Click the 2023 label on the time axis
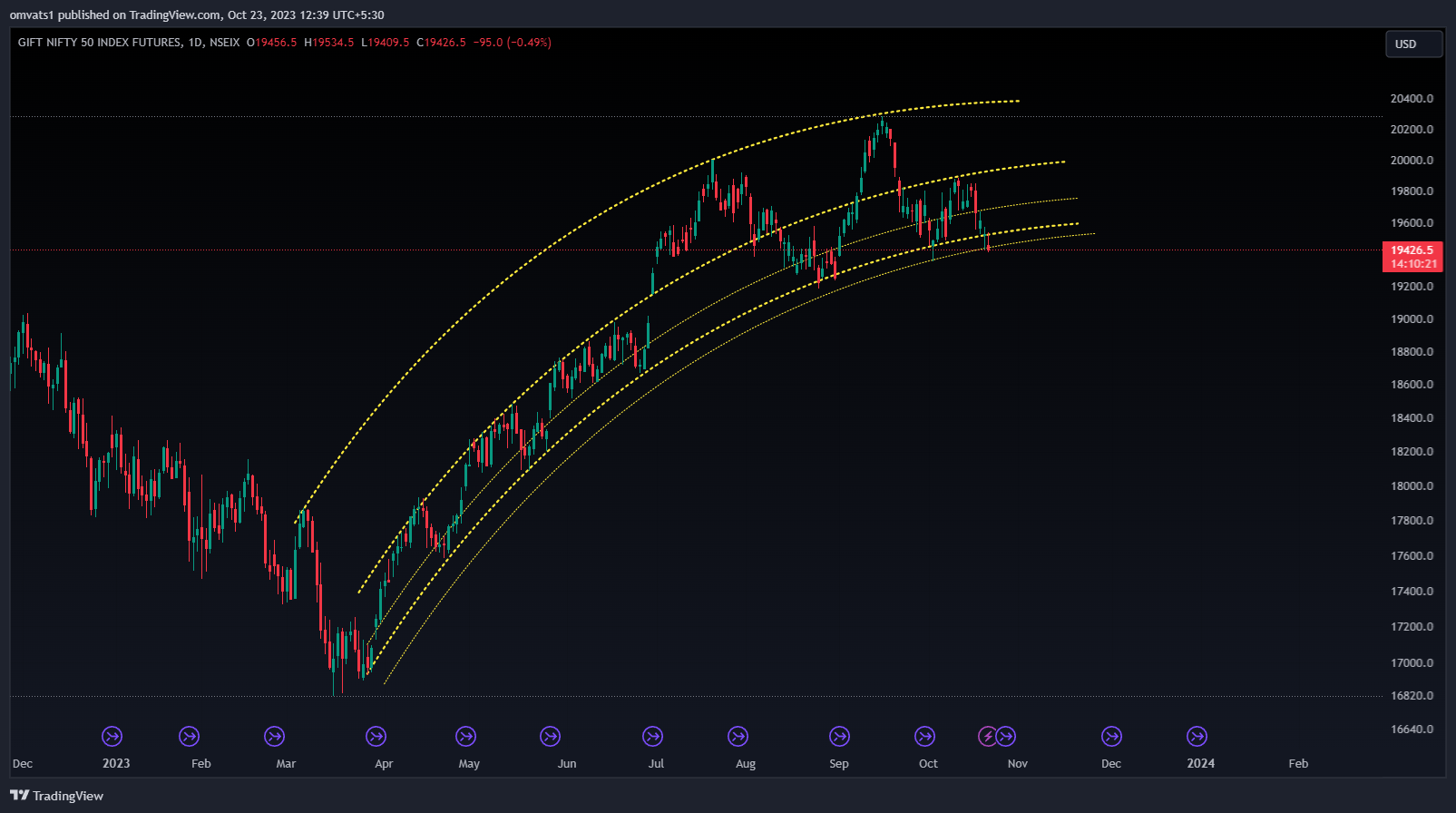The width and height of the screenshot is (1456, 813). [116, 763]
